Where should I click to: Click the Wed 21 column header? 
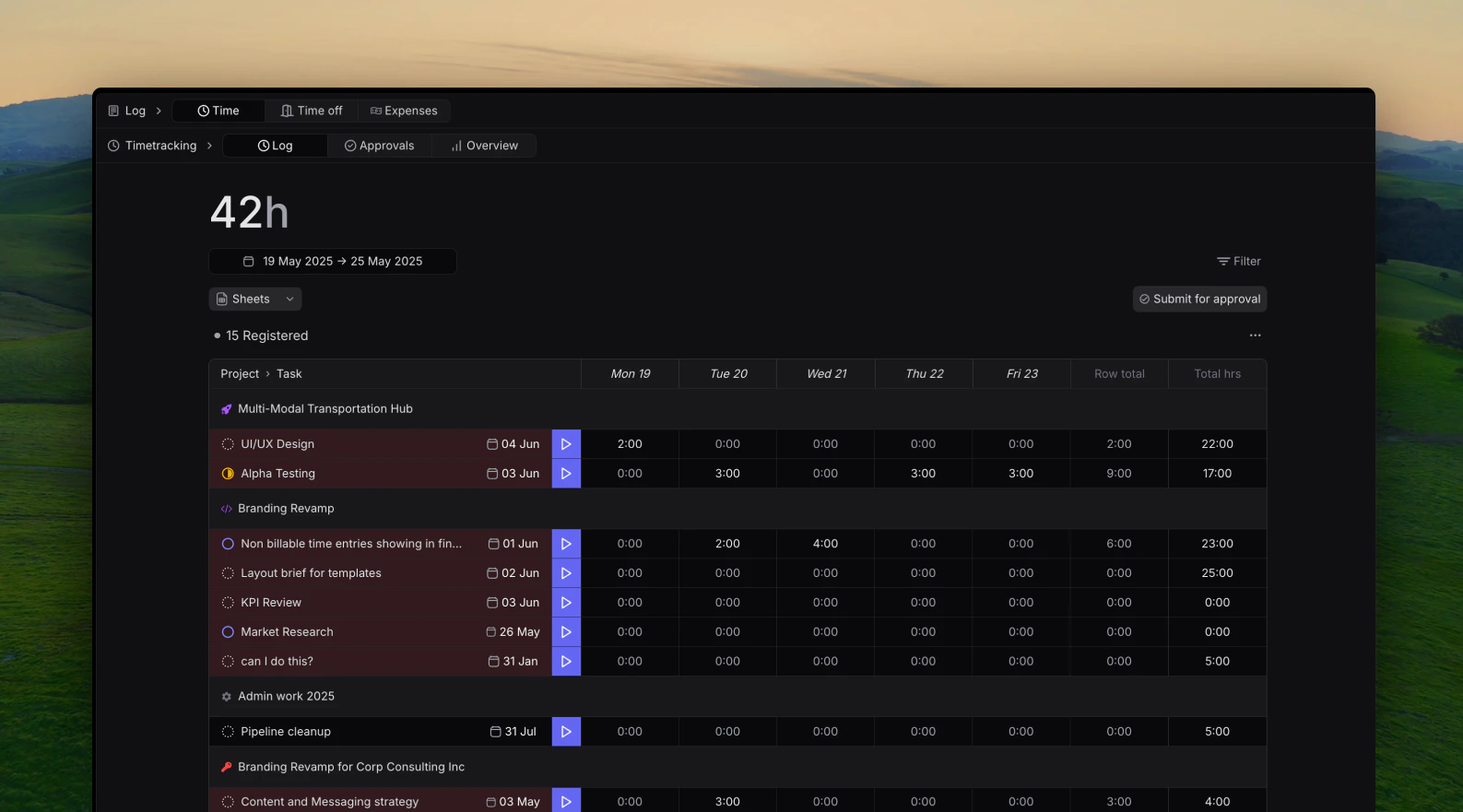(x=826, y=374)
